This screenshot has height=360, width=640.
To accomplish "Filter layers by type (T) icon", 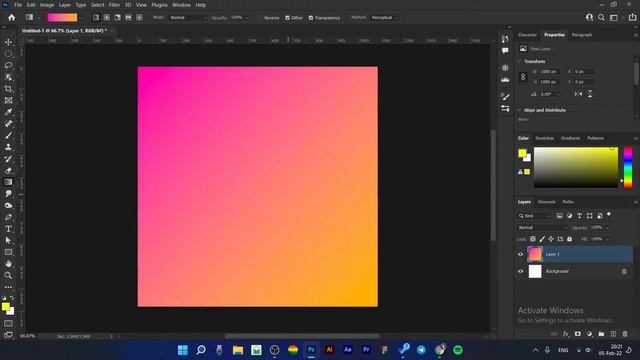I will pyautogui.click(x=579, y=216).
